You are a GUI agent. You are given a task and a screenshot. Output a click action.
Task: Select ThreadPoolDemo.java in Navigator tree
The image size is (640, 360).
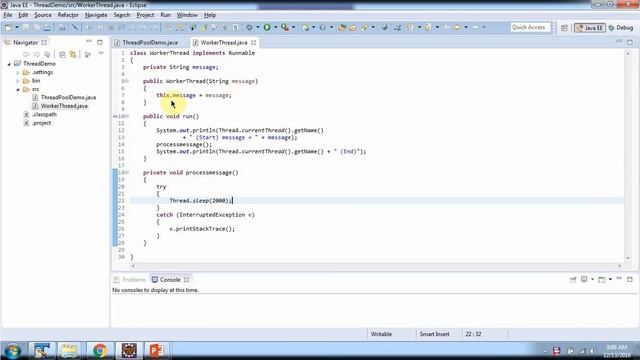[x=68, y=98]
